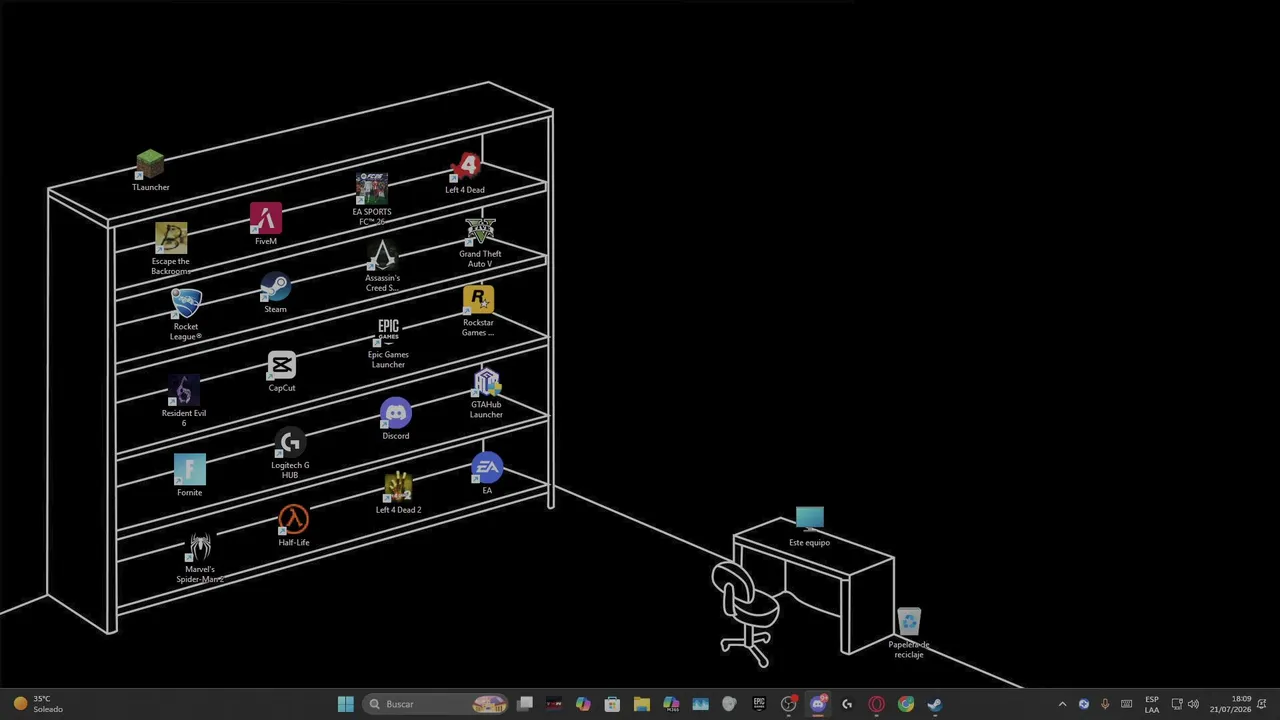This screenshot has height=720, width=1280.
Task: Open the volume control in the tray
Action: coord(1193,704)
